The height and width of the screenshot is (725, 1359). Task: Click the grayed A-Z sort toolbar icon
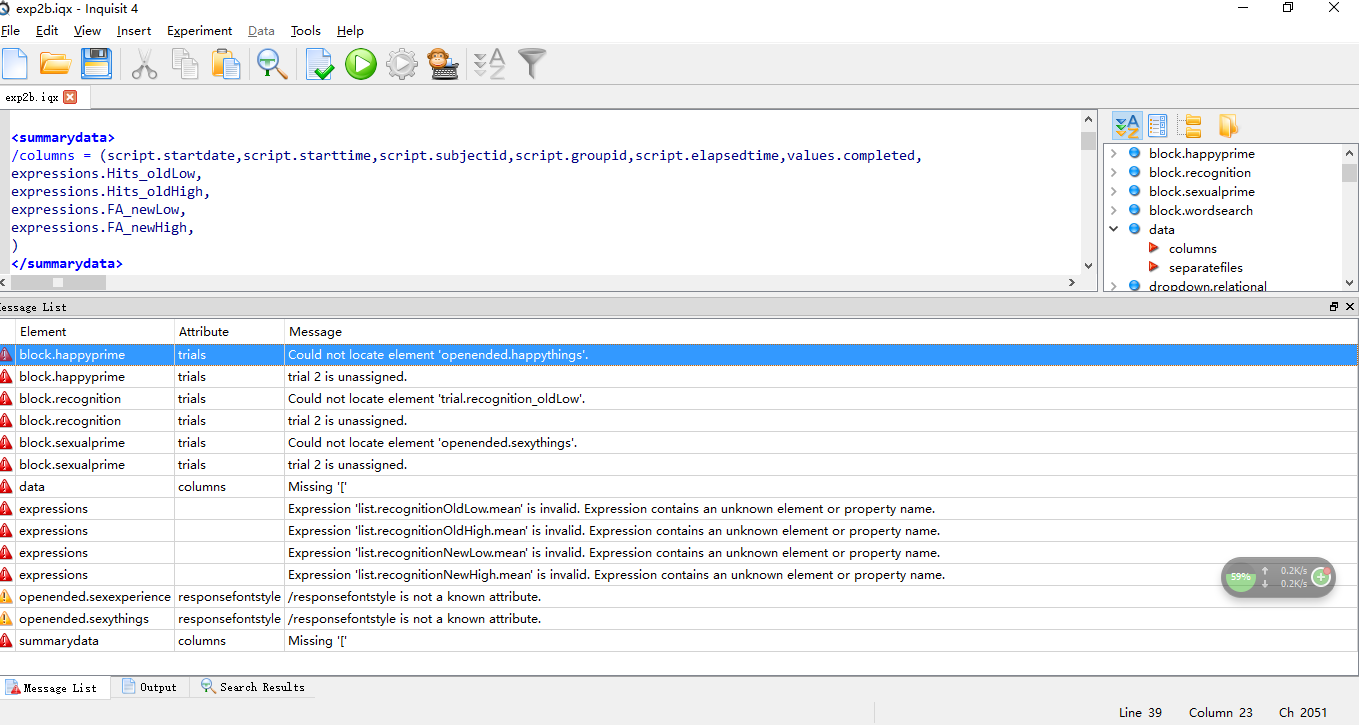point(489,64)
